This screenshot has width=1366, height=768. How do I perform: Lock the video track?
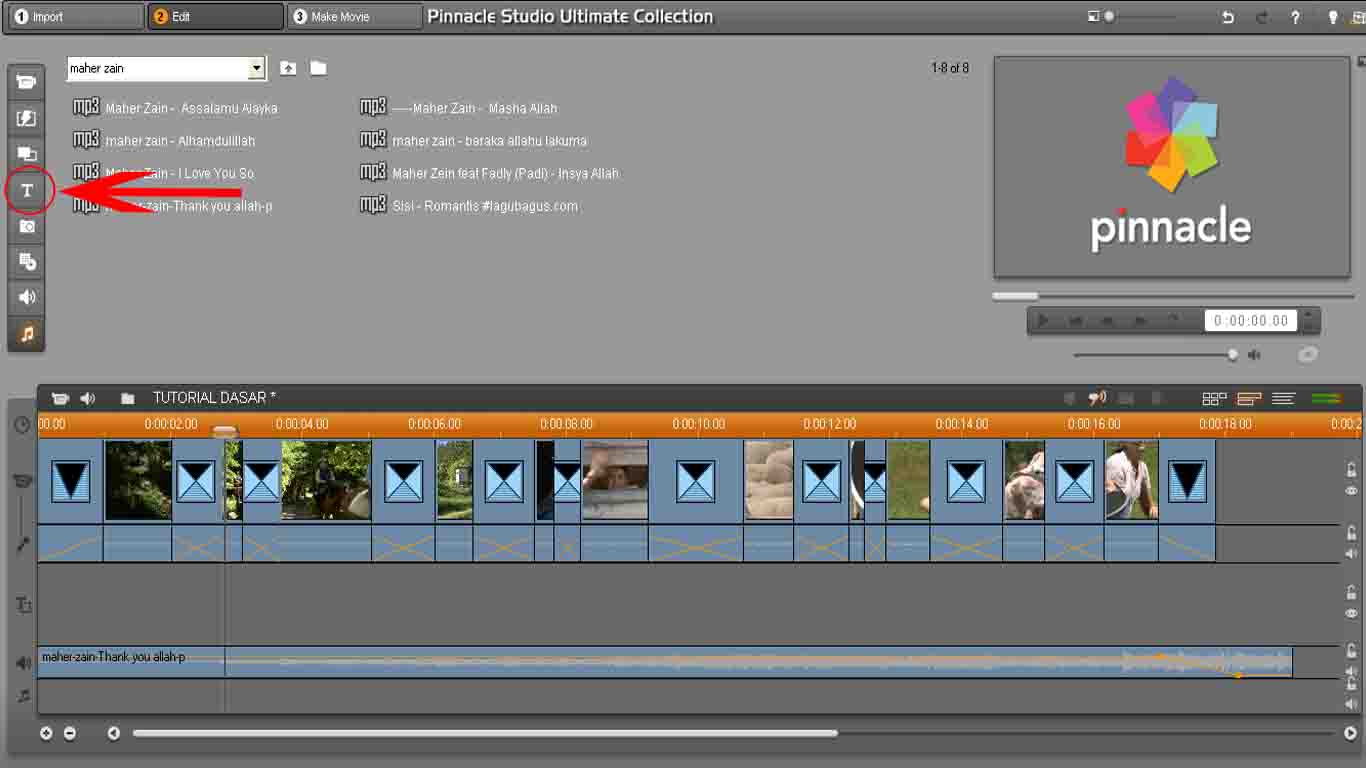(x=1351, y=469)
